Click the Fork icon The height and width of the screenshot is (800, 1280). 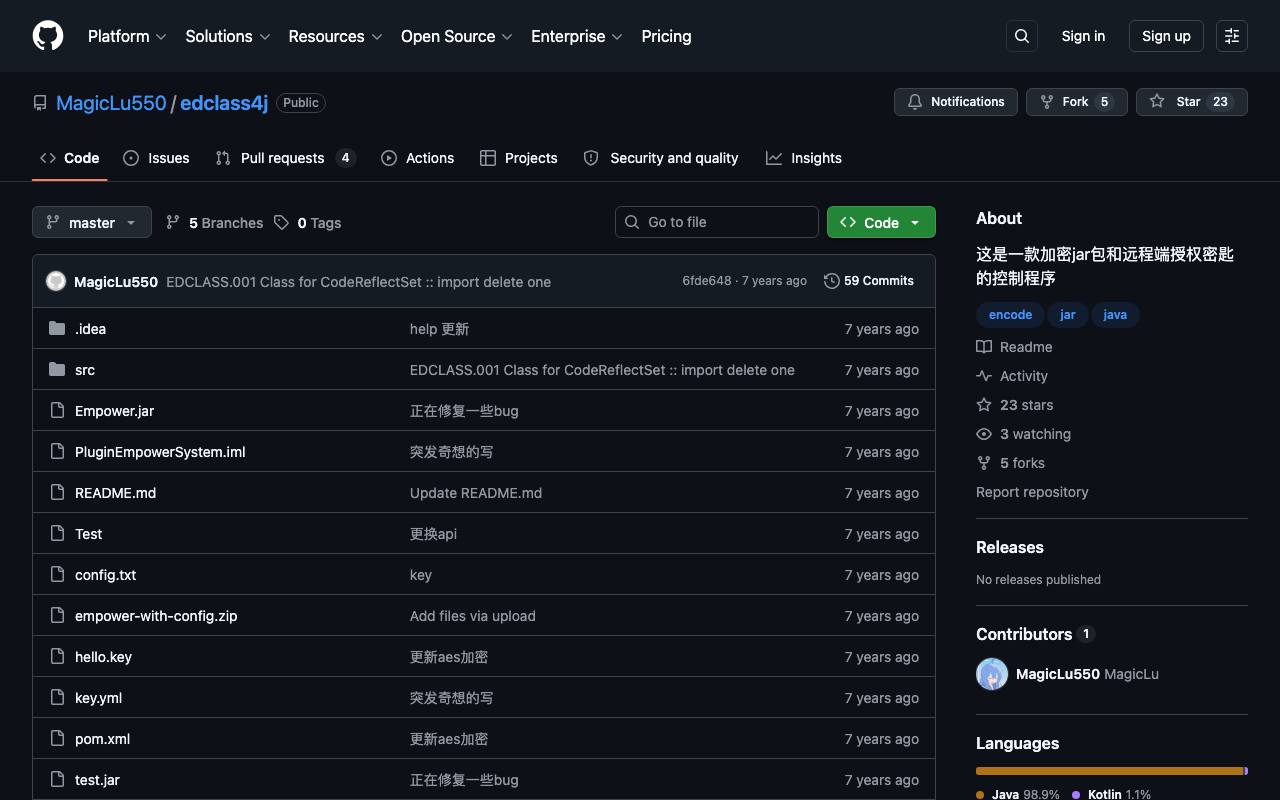click(x=1047, y=101)
